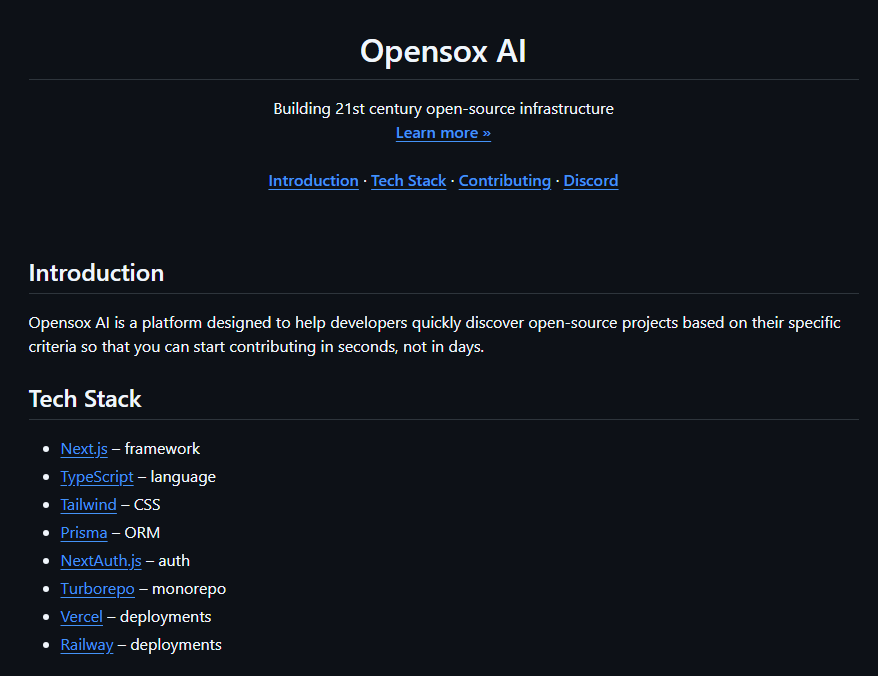The image size is (878, 676).
Task: Click the Prisma link
Action: point(84,533)
